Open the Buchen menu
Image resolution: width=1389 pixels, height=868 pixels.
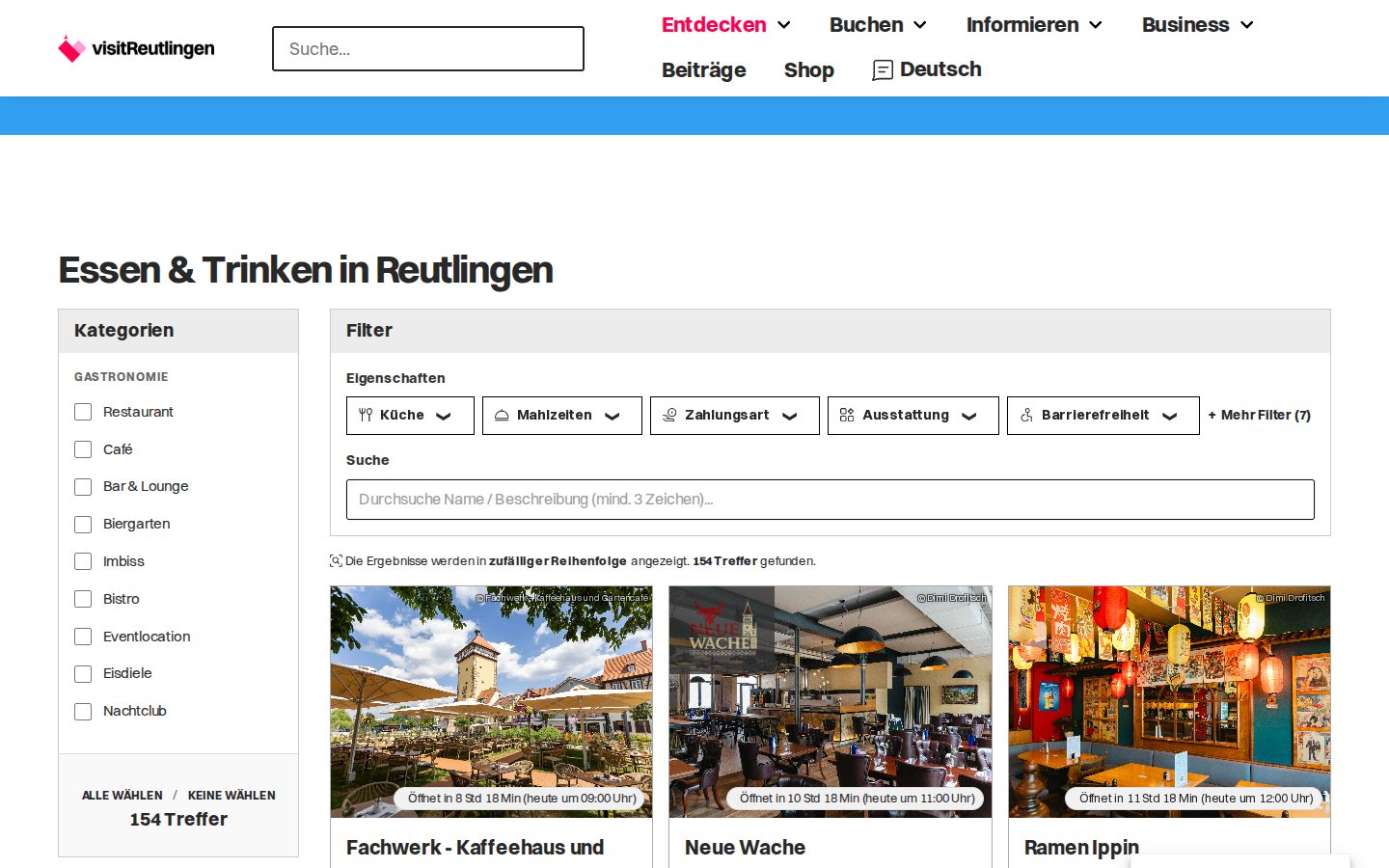coord(878,25)
